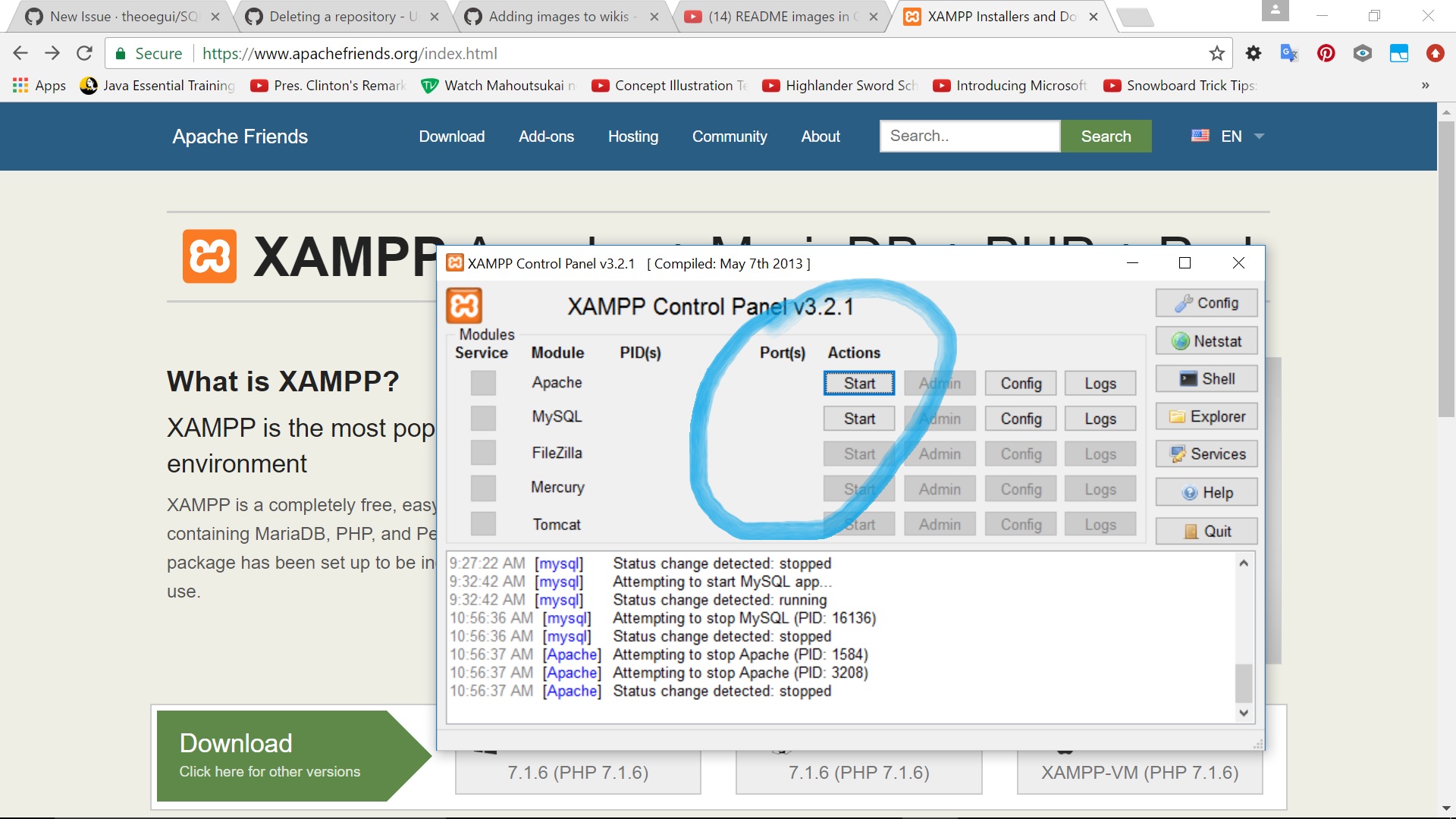Start the Apache module

[859, 384]
